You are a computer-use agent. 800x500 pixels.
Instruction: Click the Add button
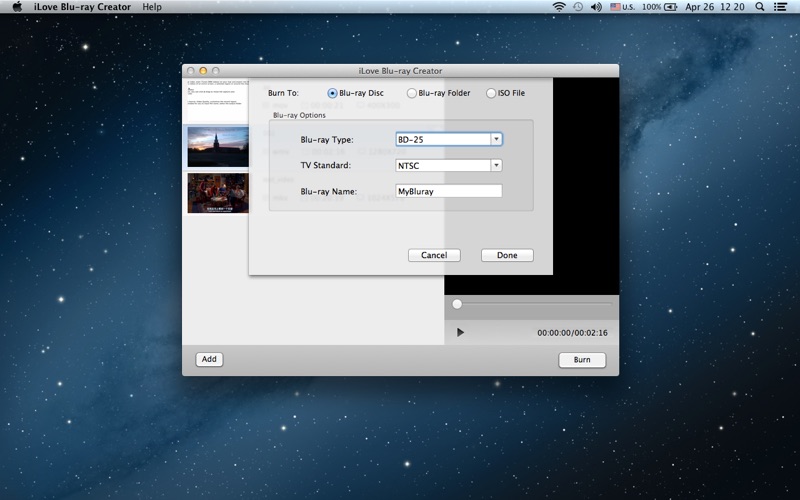pos(209,359)
